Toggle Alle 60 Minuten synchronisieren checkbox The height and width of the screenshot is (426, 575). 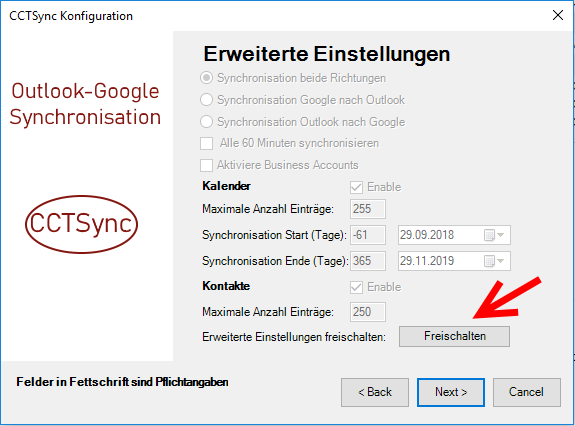[206, 143]
